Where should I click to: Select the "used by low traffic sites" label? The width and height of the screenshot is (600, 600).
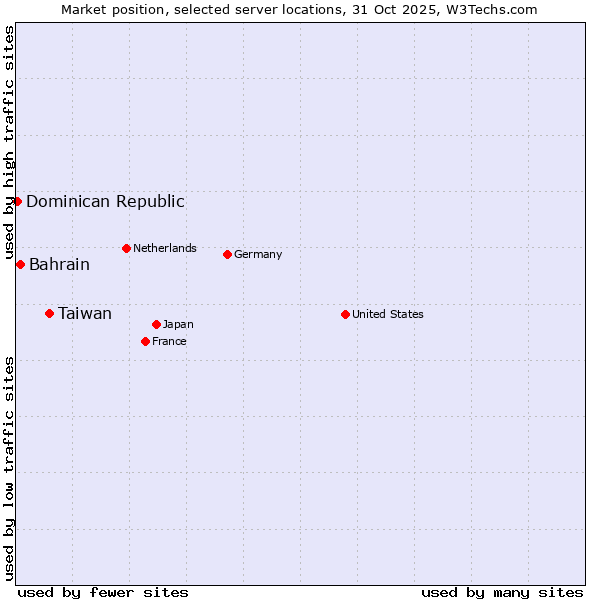coord(9,468)
